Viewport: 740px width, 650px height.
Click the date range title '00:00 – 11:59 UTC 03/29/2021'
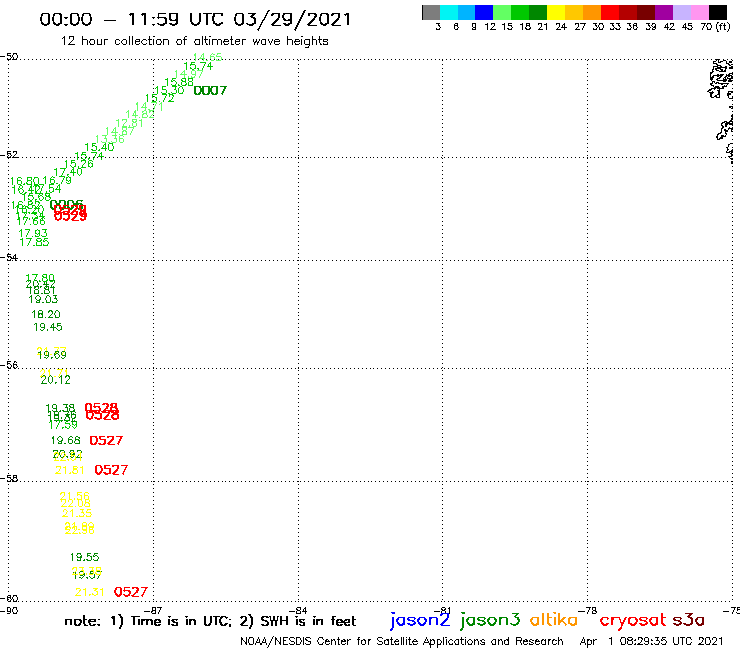195,19
